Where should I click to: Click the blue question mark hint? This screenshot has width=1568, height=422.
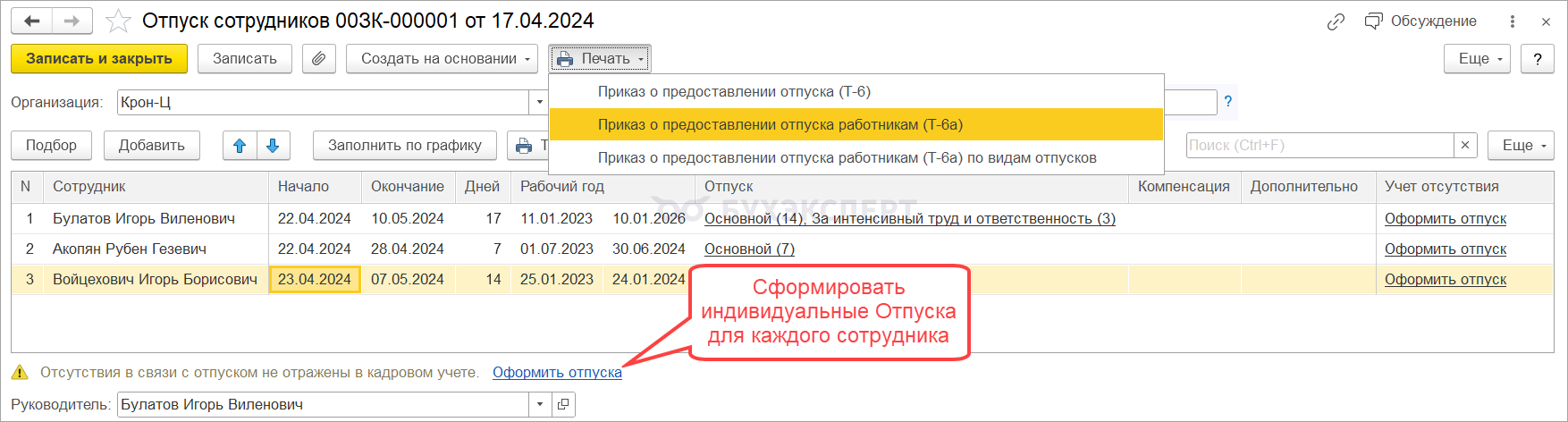tap(1228, 102)
